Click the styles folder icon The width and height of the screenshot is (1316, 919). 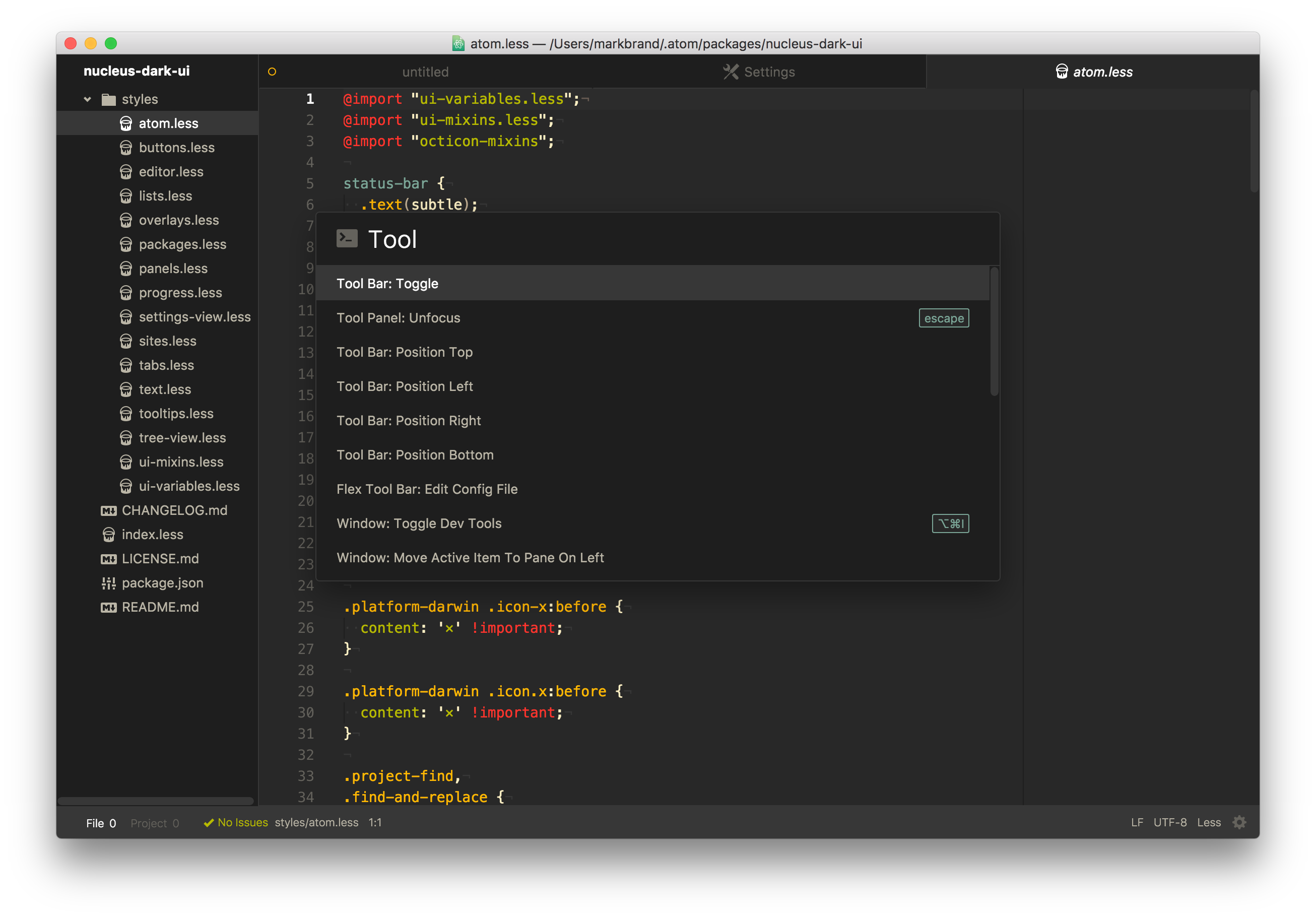pos(108,99)
